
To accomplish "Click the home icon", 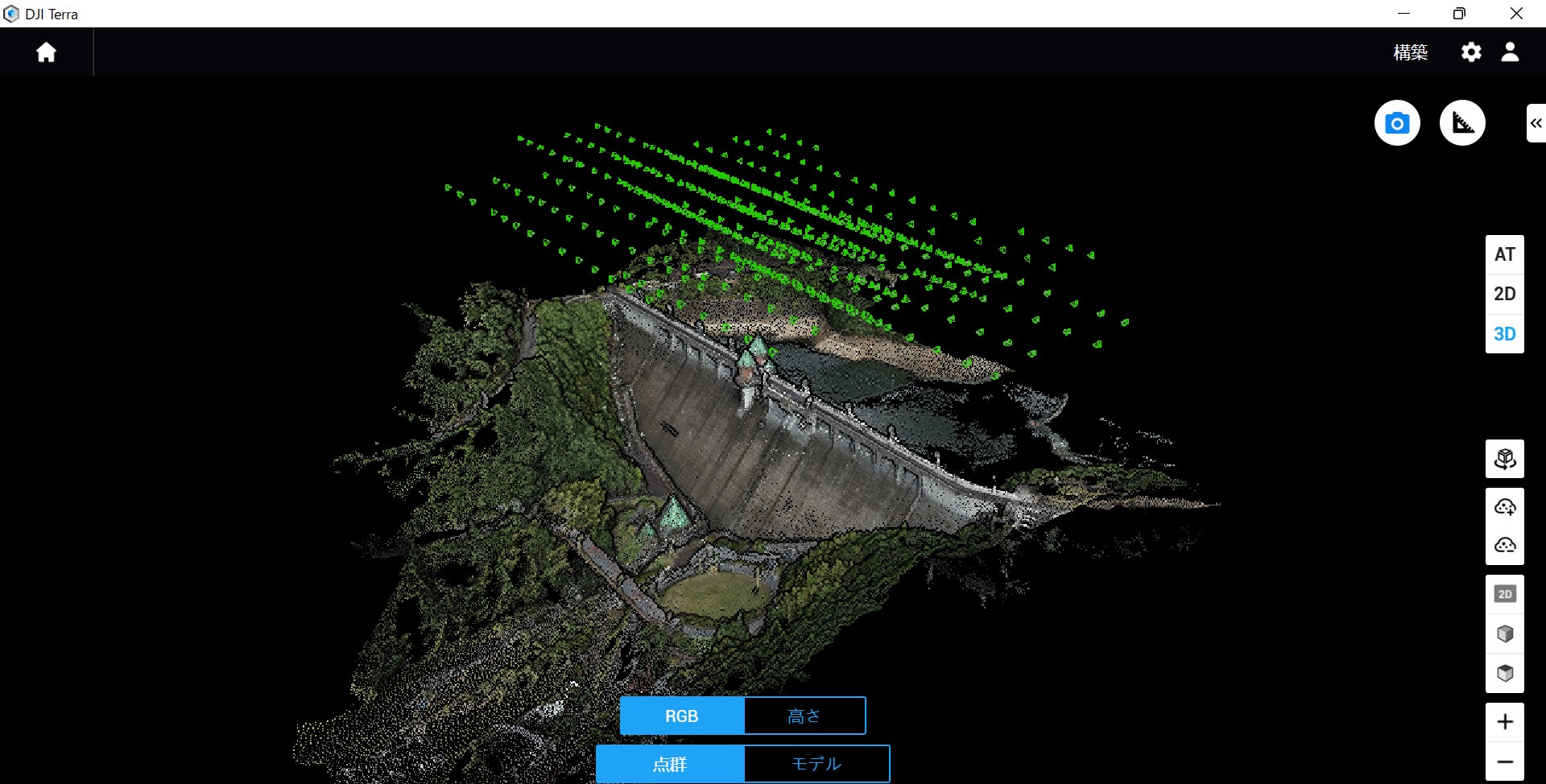I will (46, 52).
